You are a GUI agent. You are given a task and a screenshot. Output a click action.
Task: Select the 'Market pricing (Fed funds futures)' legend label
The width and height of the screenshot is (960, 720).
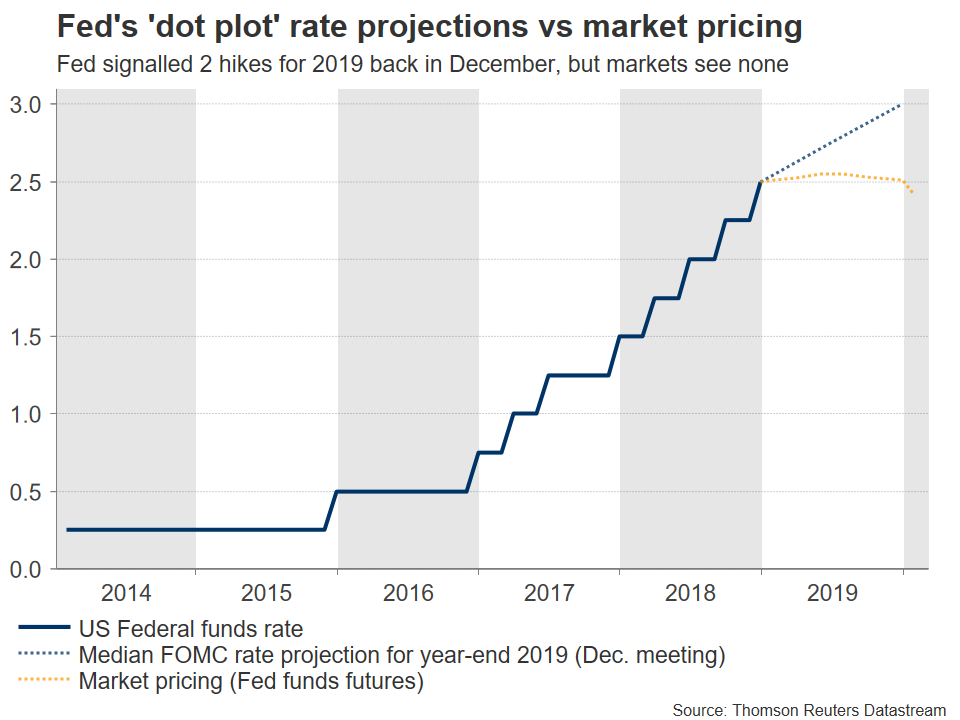250,683
